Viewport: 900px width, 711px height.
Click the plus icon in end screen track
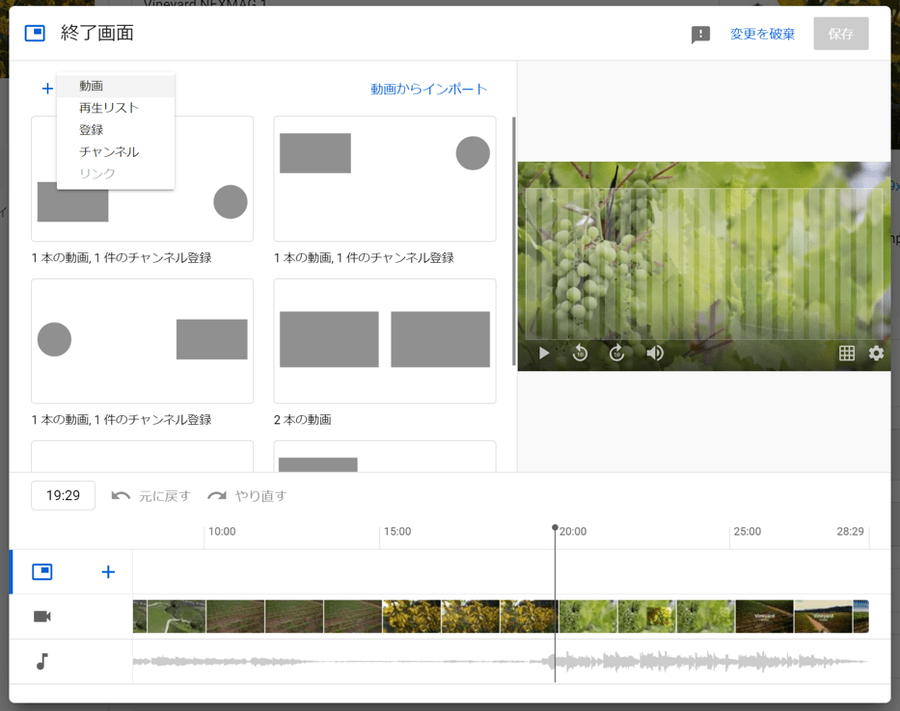coord(108,572)
